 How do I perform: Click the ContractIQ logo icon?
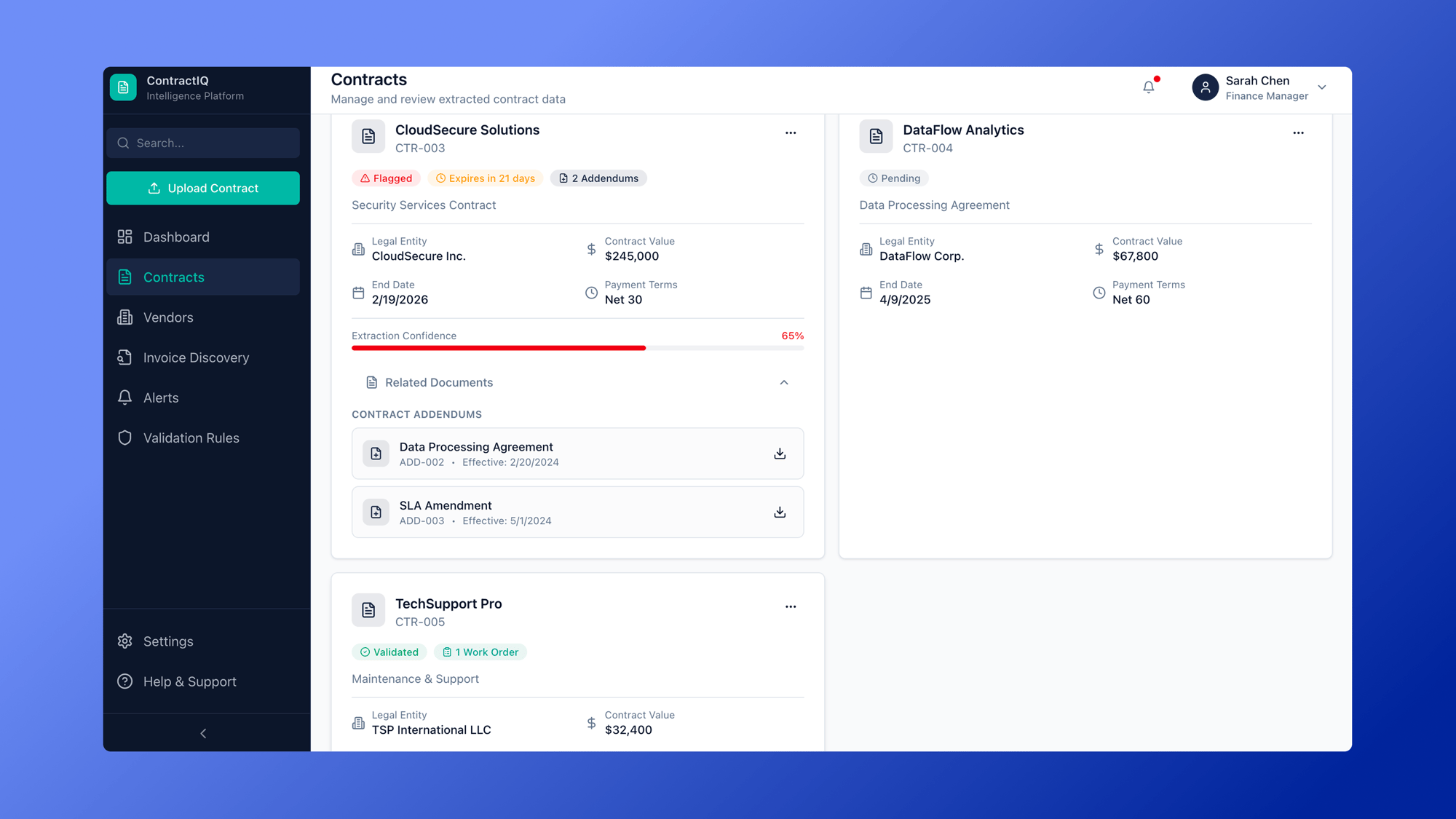[x=123, y=87]
